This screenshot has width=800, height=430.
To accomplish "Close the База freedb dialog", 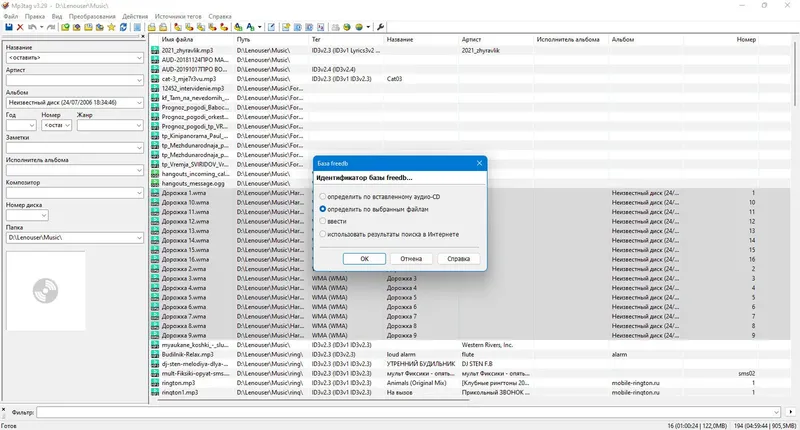I will coord(479,163).
